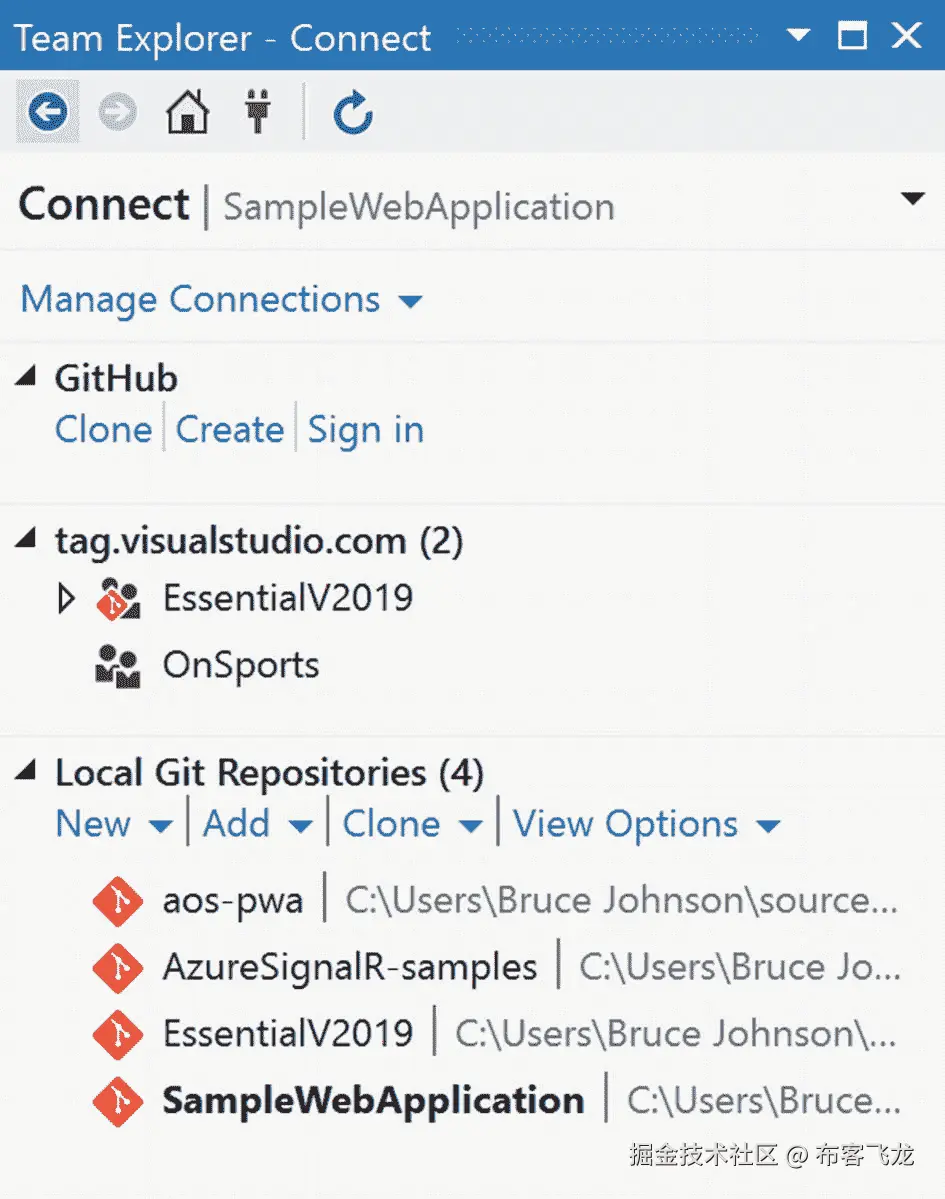Screen dimensions: 945x1199
Task: Refresh the Team Explorer panel
Action: [353, 113]
